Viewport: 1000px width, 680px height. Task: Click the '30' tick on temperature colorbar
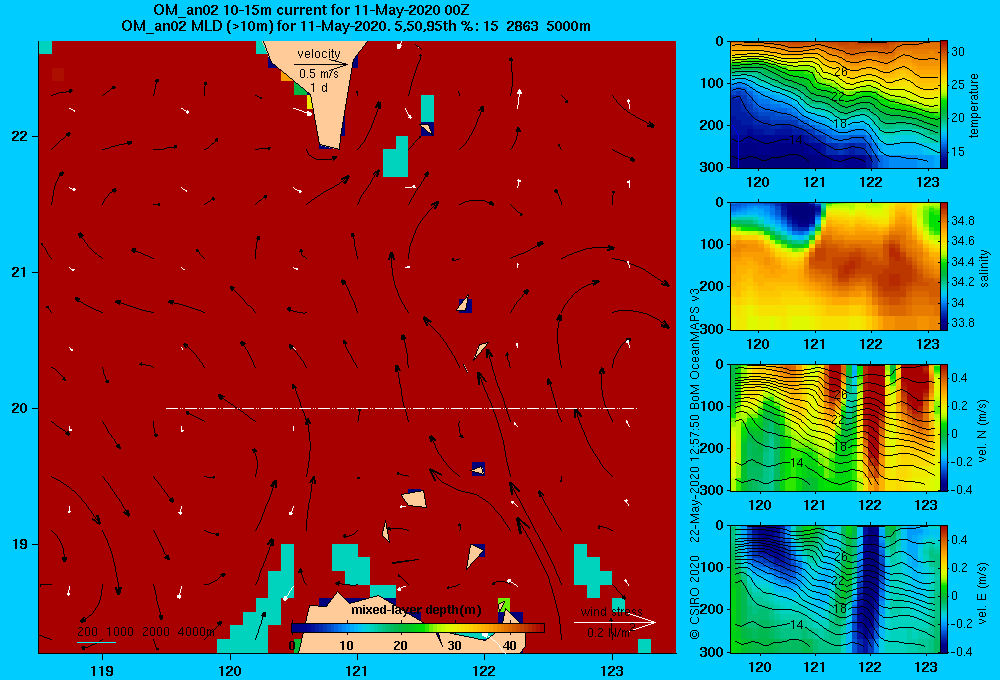tap(958, 52)
